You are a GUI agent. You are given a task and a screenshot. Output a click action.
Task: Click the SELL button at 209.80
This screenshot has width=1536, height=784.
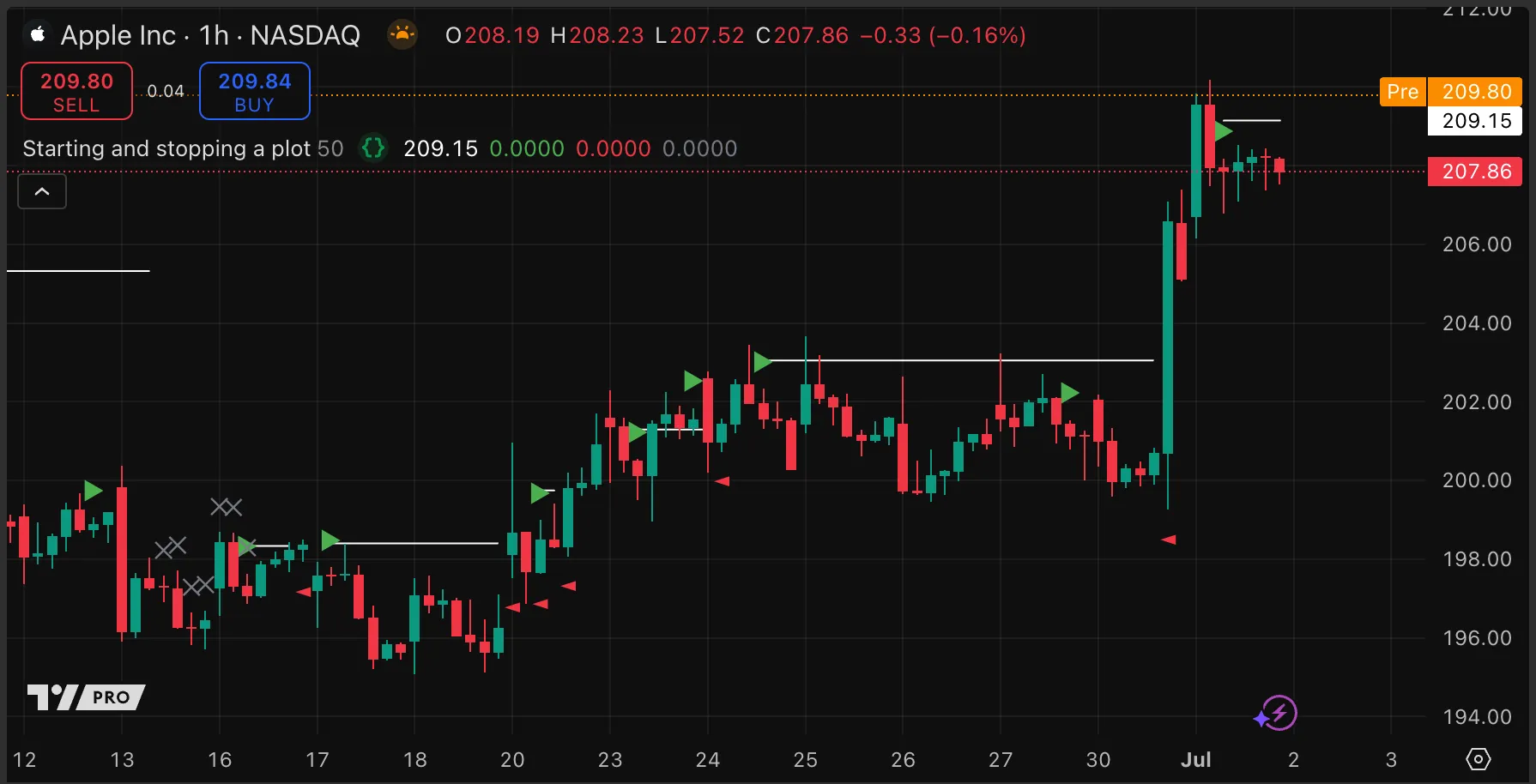pyautogui.click(x=76, y=91)
